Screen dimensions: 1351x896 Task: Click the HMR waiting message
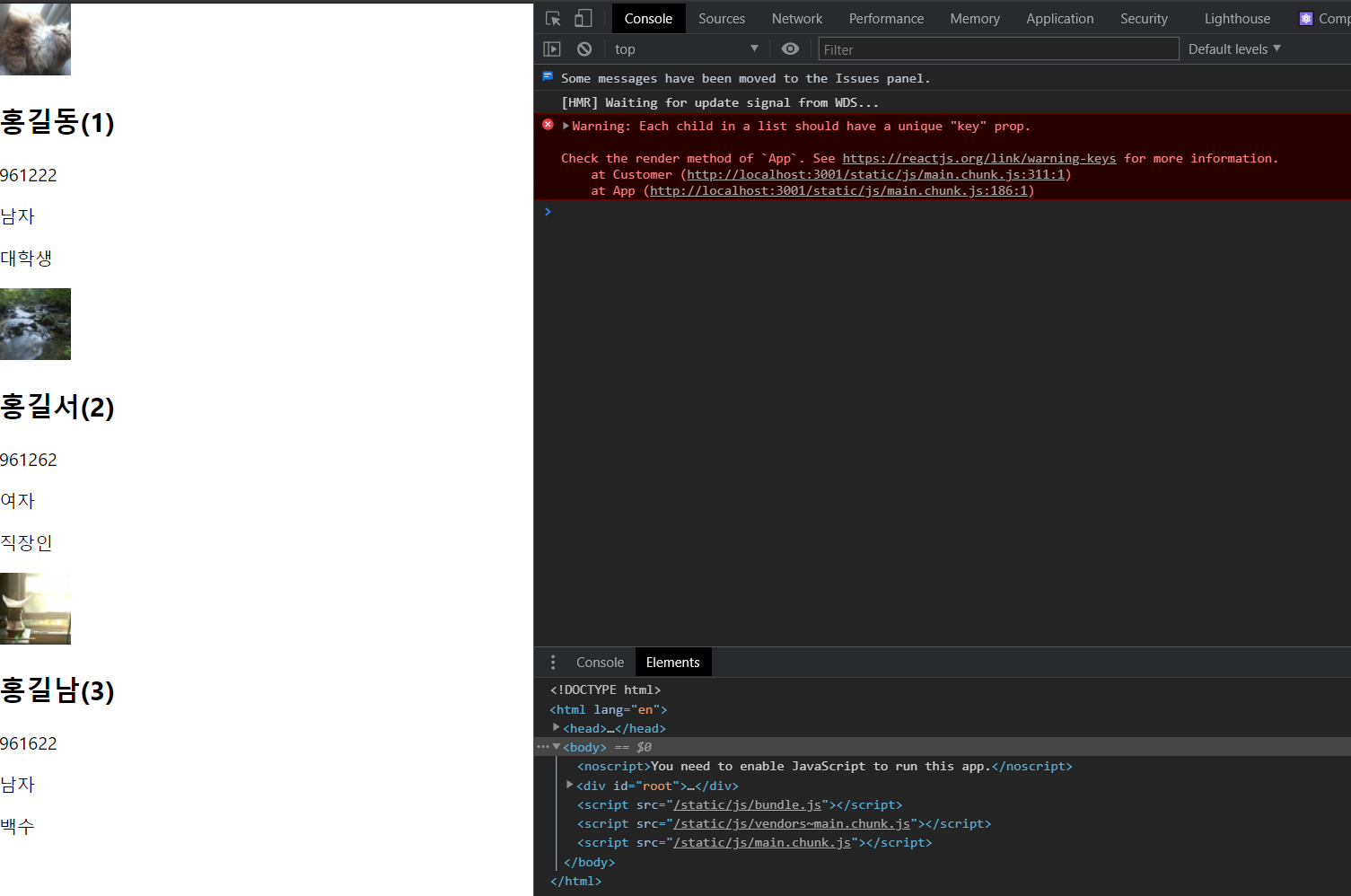(x=720, y=103)
